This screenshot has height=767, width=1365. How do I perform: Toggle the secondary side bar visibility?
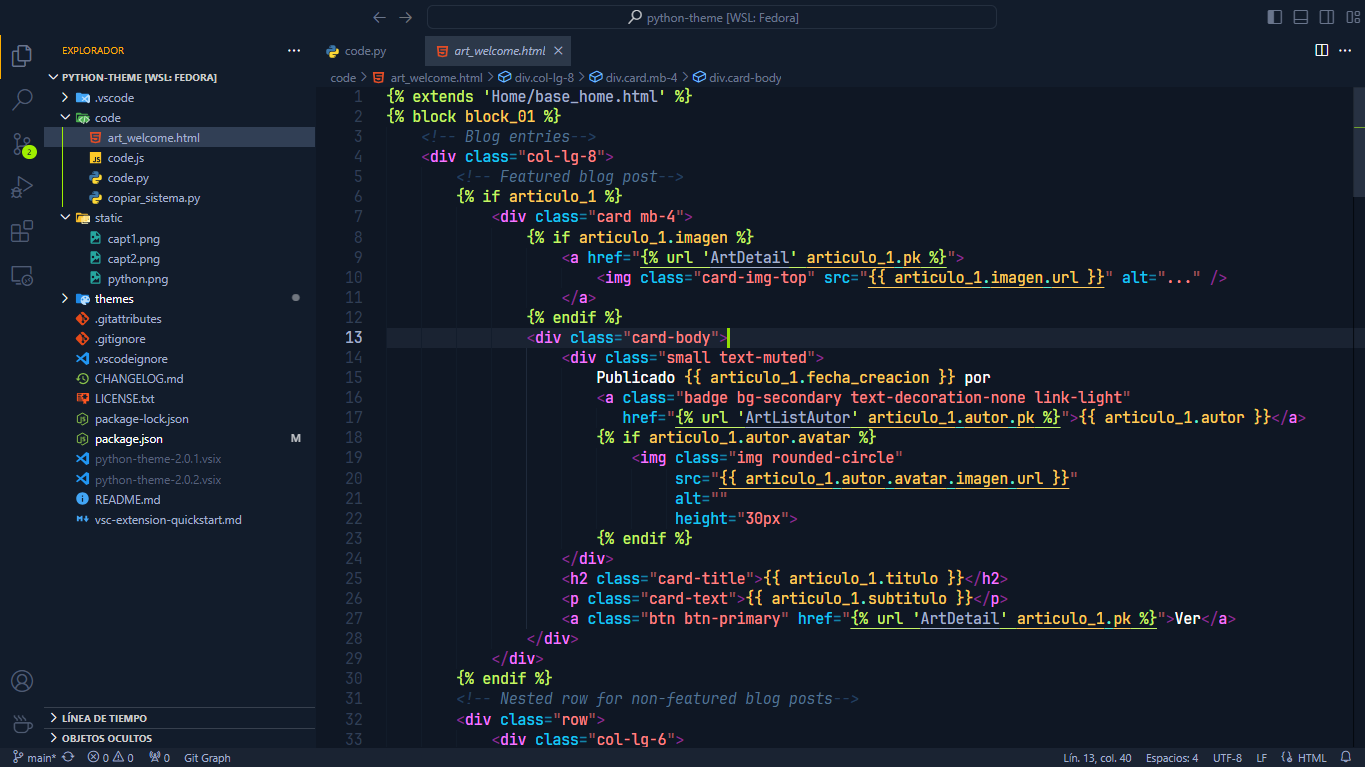(x=1326, y=17)
